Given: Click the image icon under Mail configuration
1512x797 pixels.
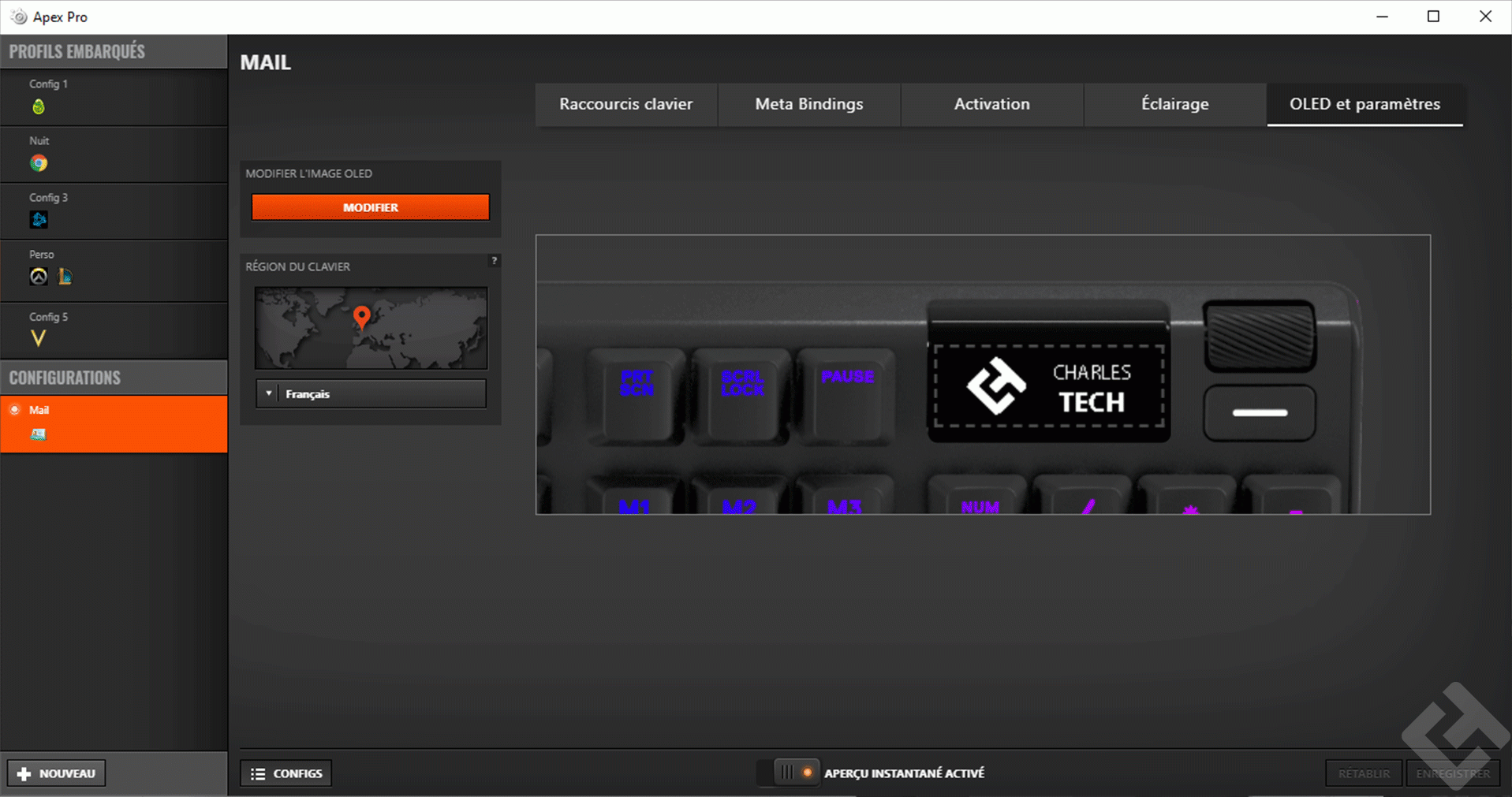Looking at the screenshot, I should click(38, 434).
